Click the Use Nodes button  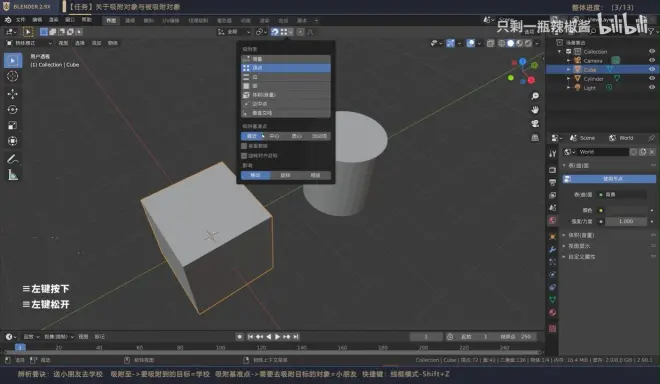pyautogui.click(x=609, y=179)
